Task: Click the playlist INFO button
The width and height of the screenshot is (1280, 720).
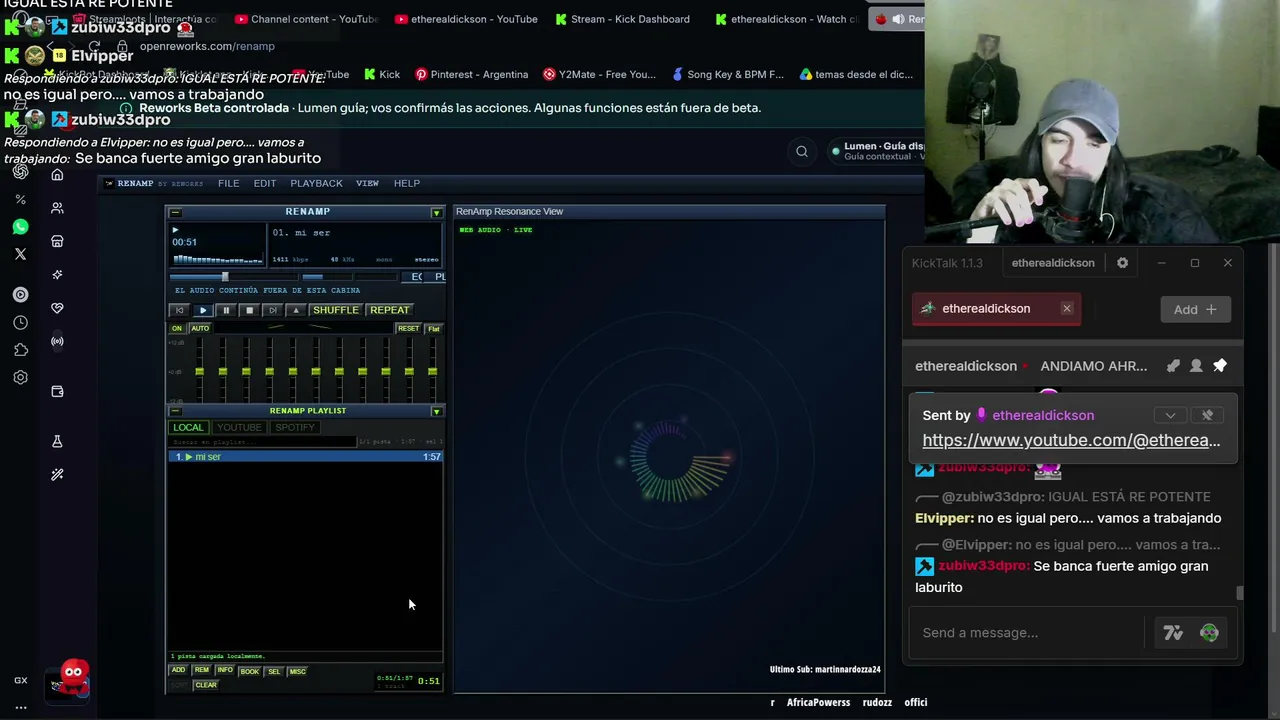Action: 225,671
